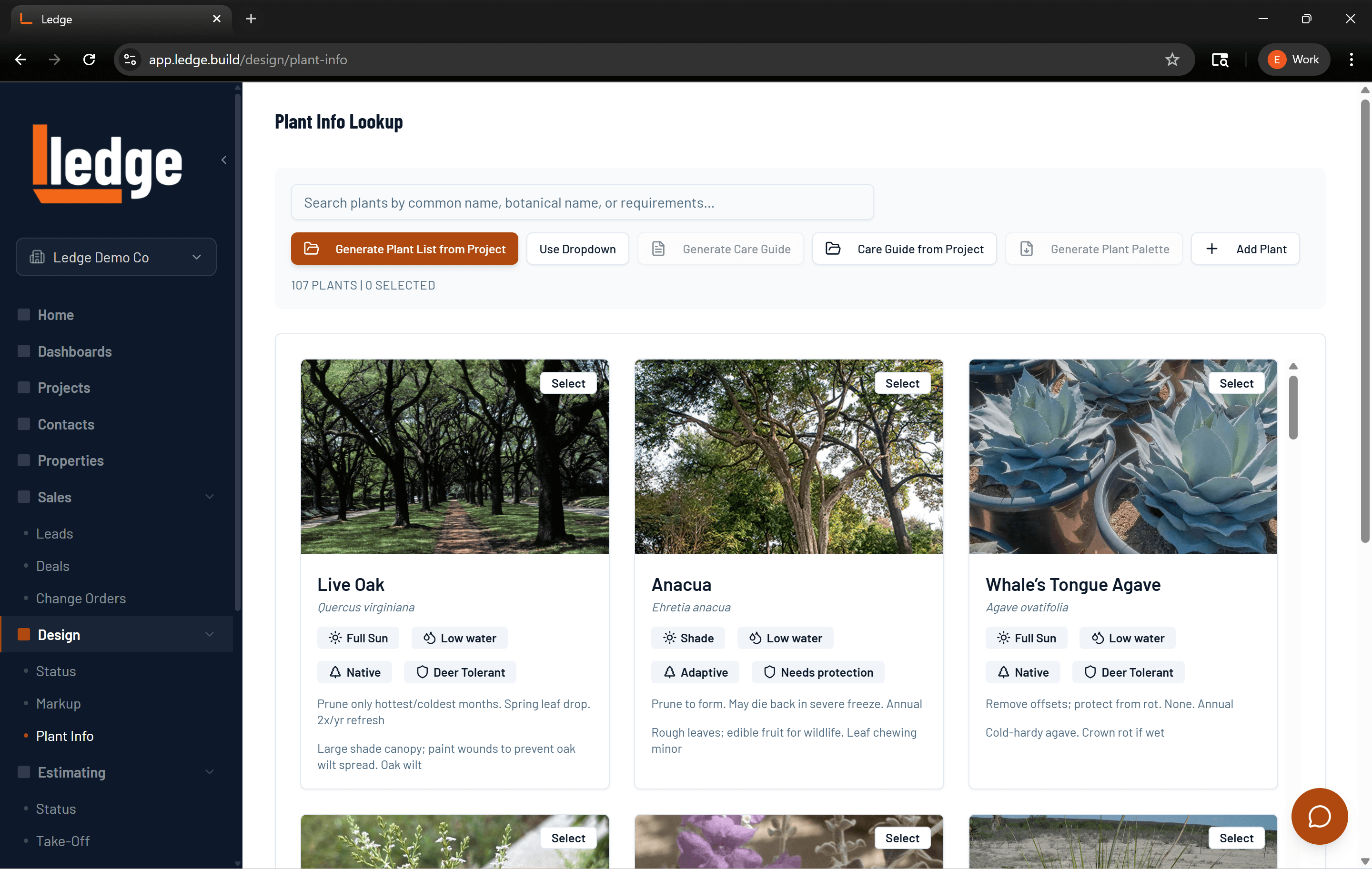1372x869 pixels.
Task: Click the sidebar scrollbar thumb
Action: 238,353
